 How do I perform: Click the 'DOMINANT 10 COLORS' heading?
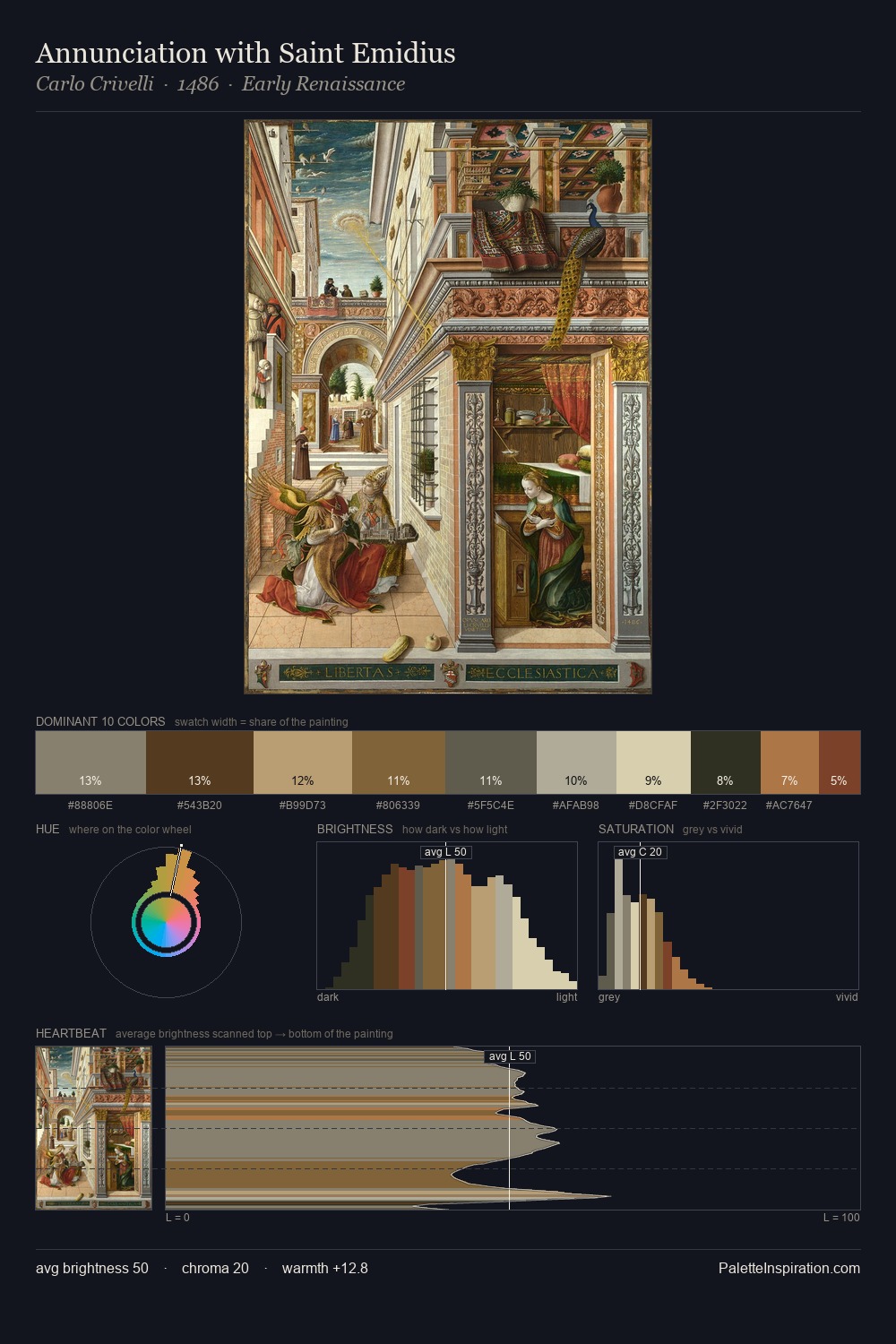pos(100,721)
